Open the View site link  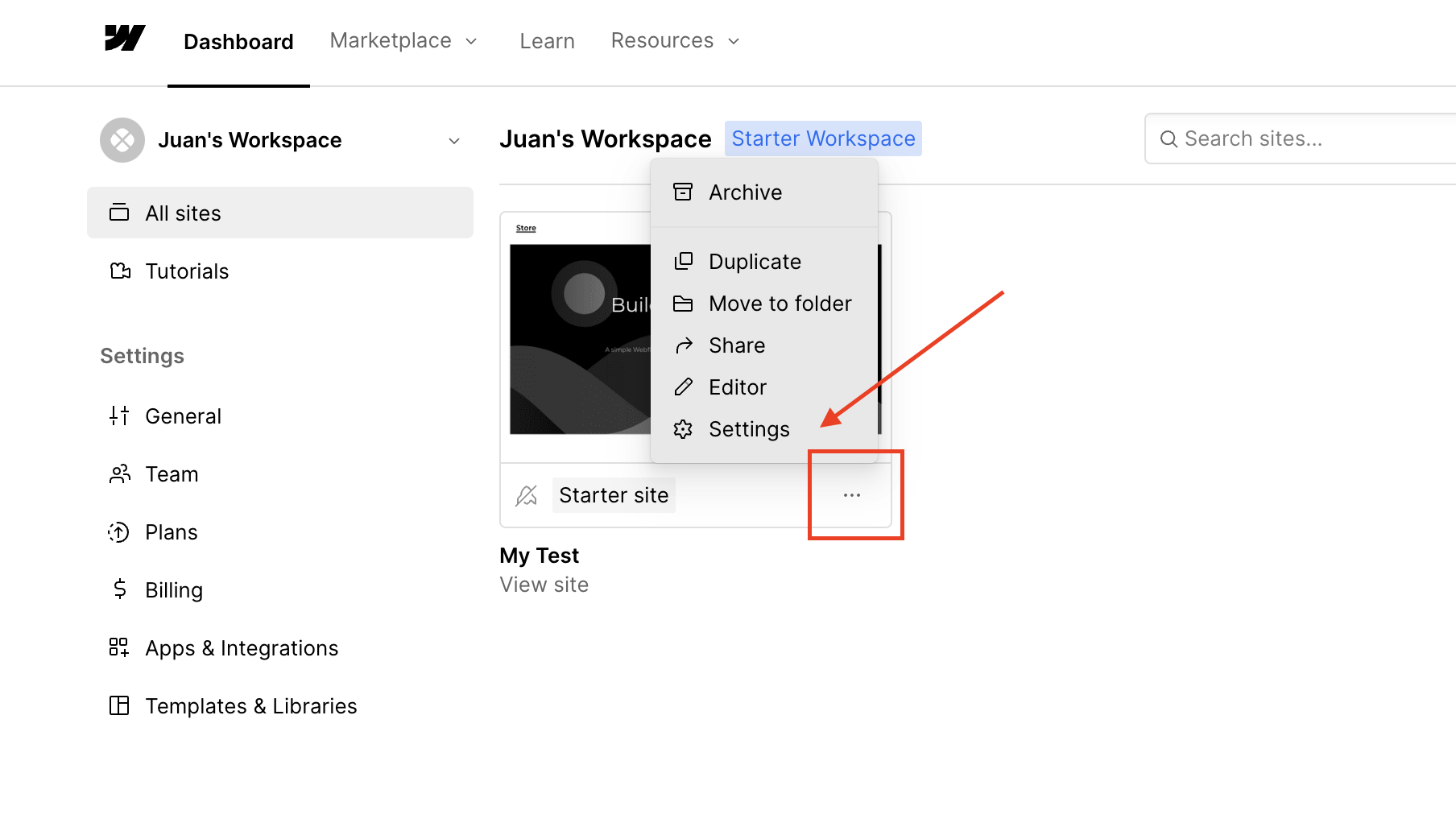544,584
